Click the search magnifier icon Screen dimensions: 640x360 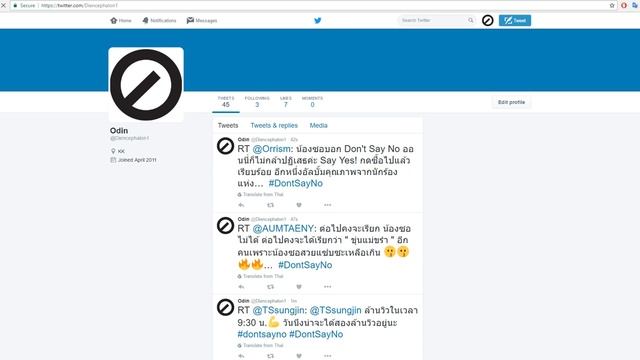[471, 20]
